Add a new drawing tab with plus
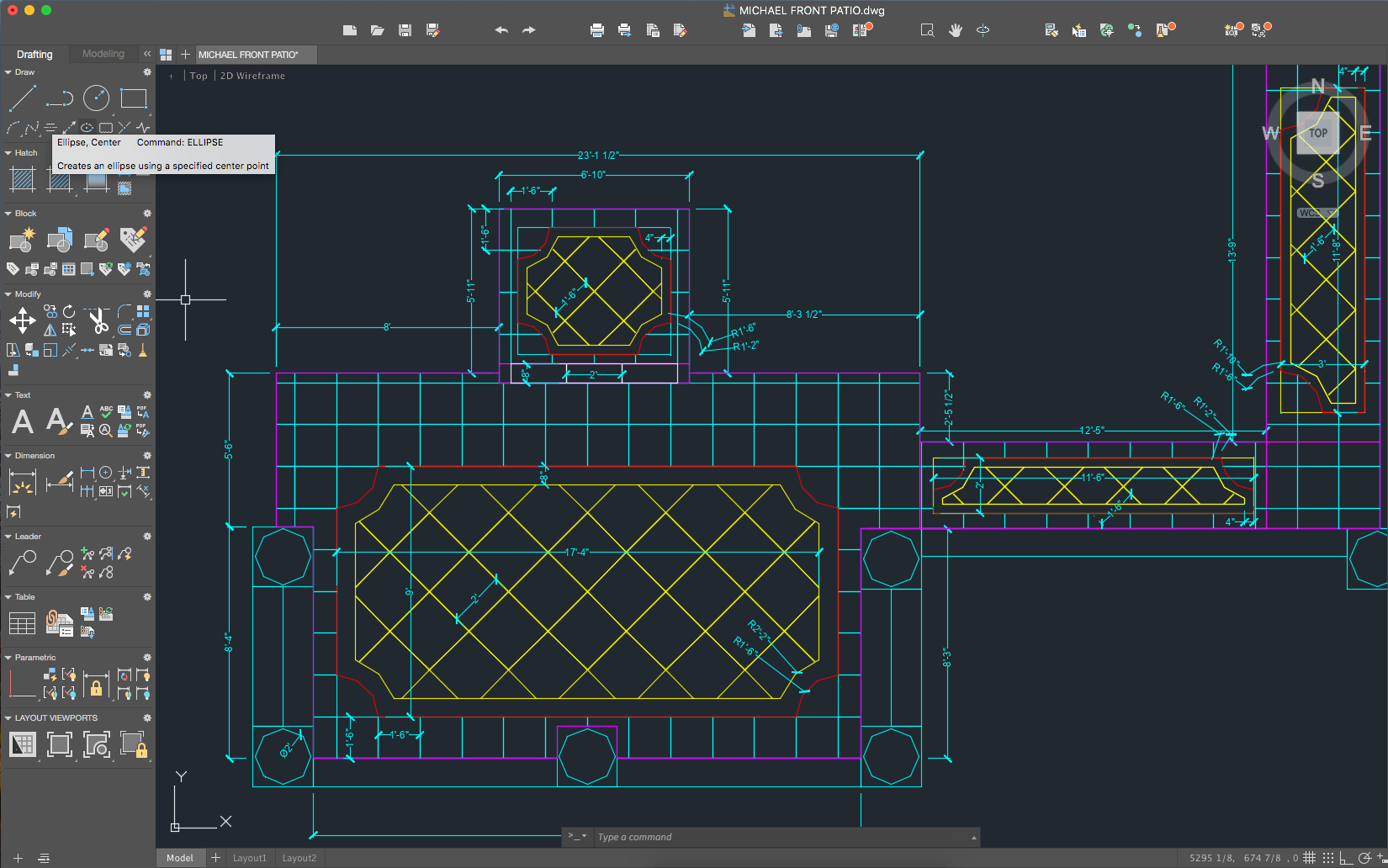The height and width of the screenshot is (868, 1388). [x=185, y=55]
